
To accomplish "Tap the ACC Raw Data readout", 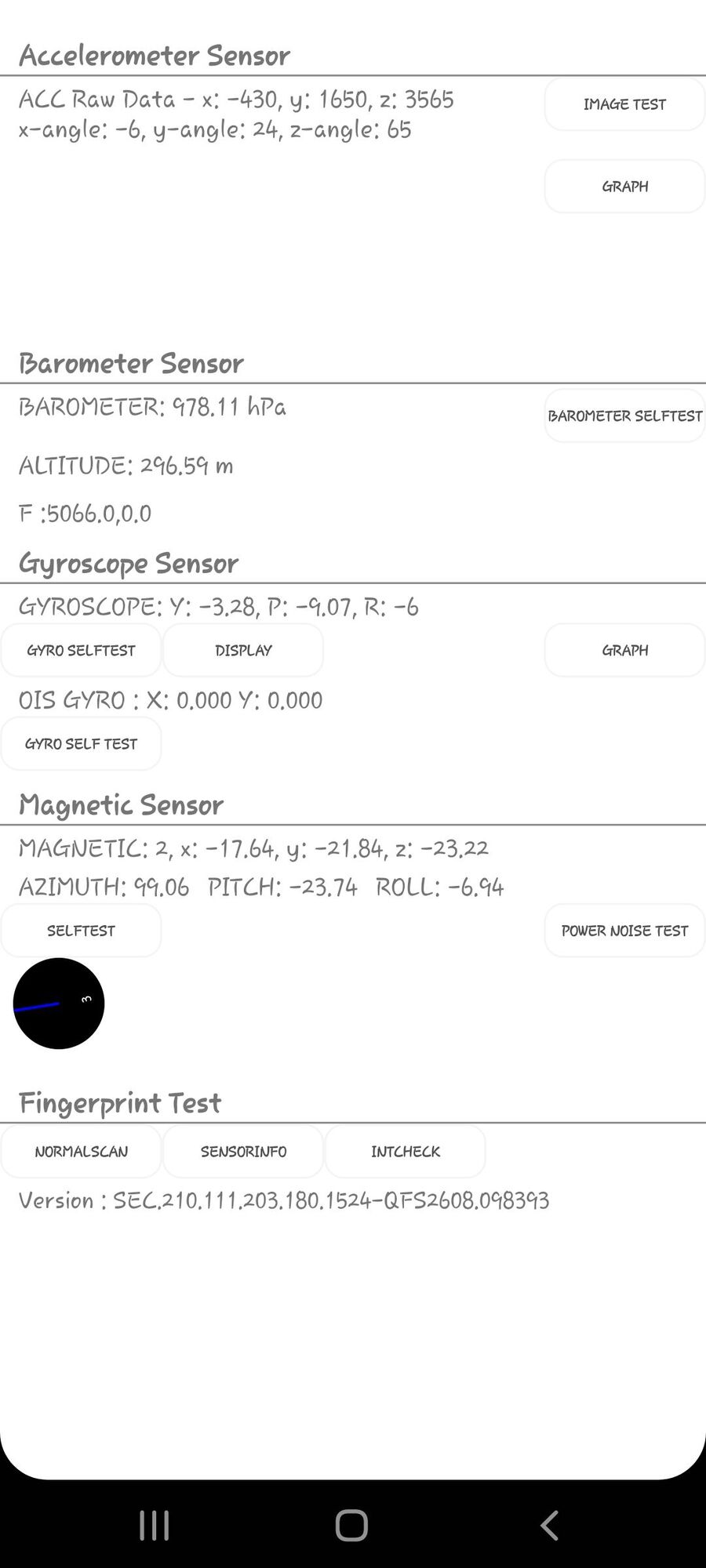I will pyautogui.click(x=236, y=100).
